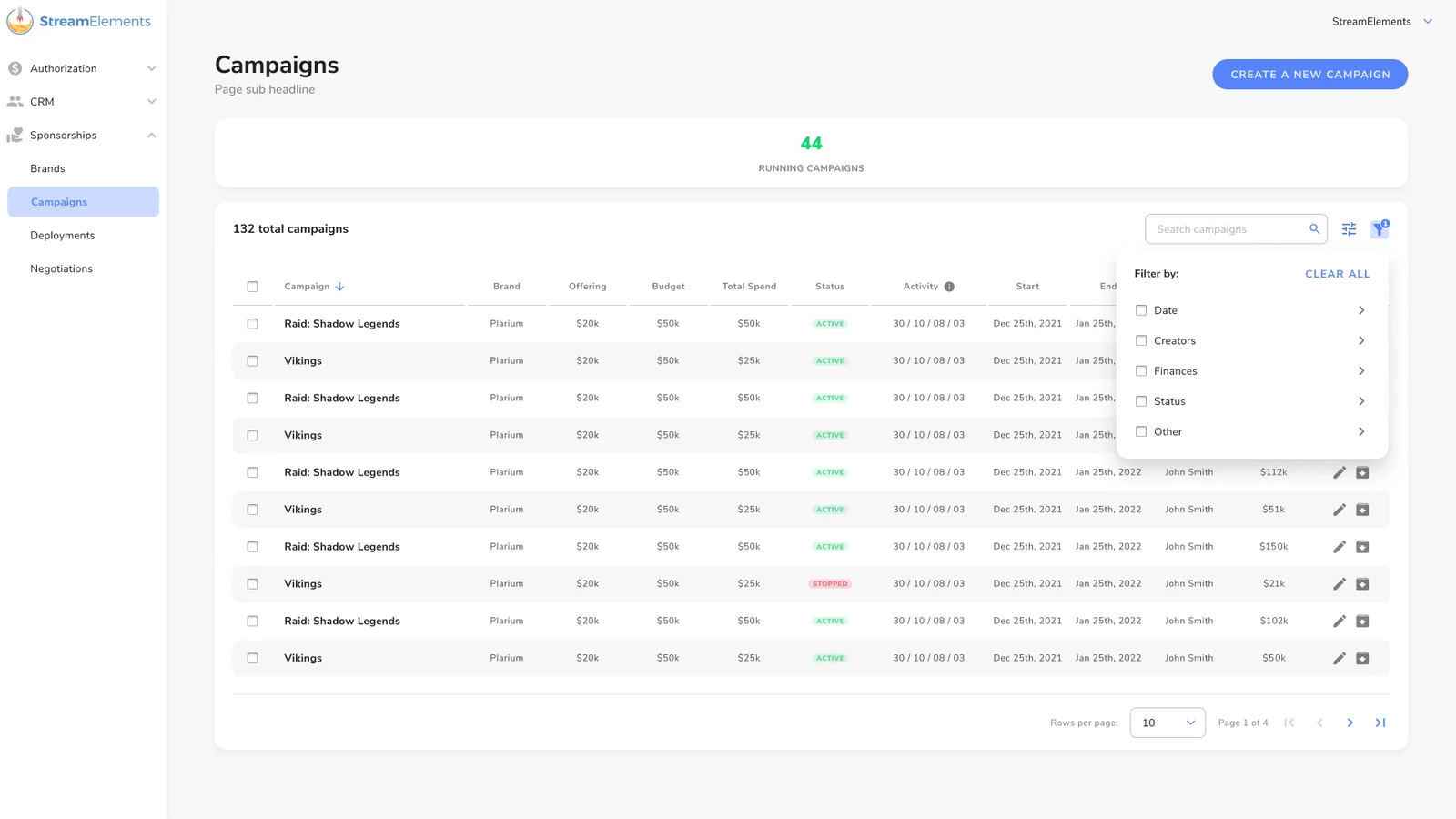Screen dimensions: 1456x819
Task: Archive the campaign with $102k value
Action: pyautogui.click(x=1362, y=622)
